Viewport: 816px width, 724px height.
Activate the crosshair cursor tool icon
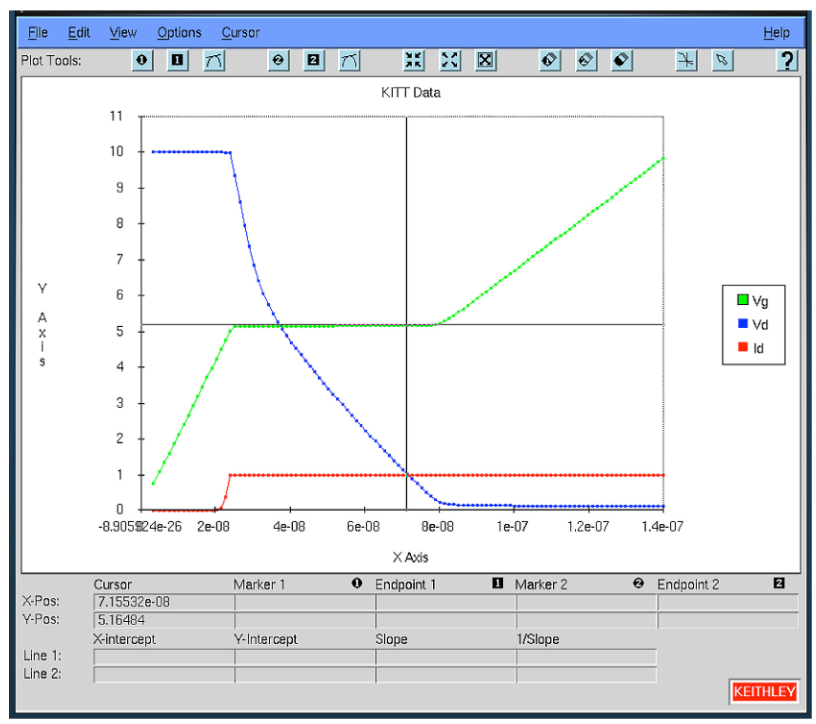[x=685, y=61]
